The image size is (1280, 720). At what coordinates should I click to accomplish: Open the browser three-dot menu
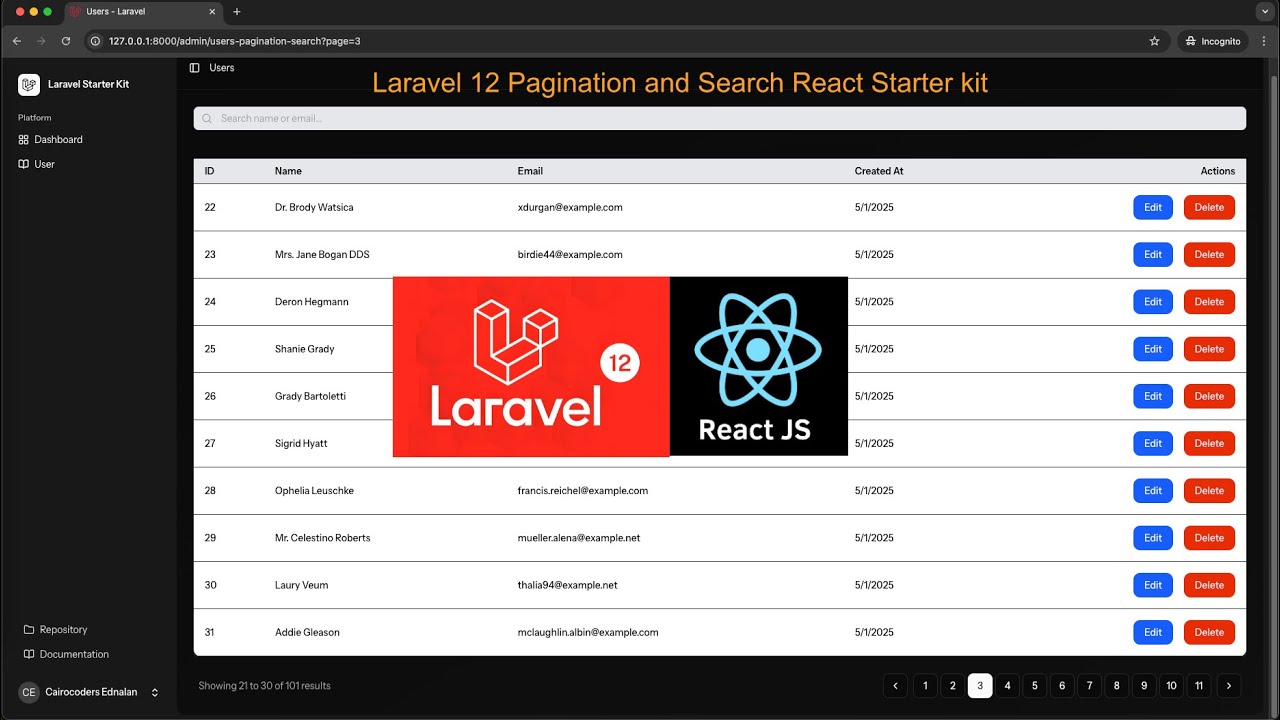(1263, 41)
